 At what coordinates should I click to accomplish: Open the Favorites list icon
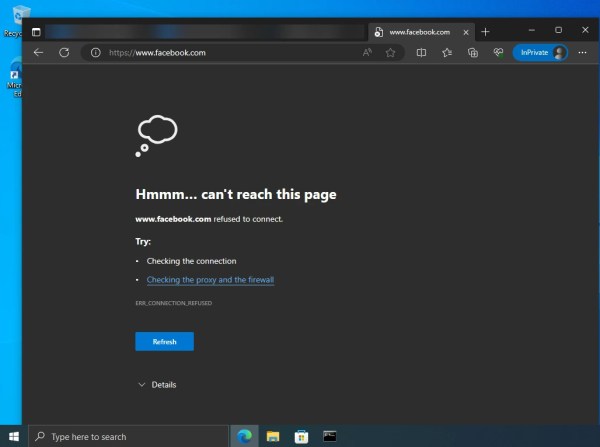[447, 52]
